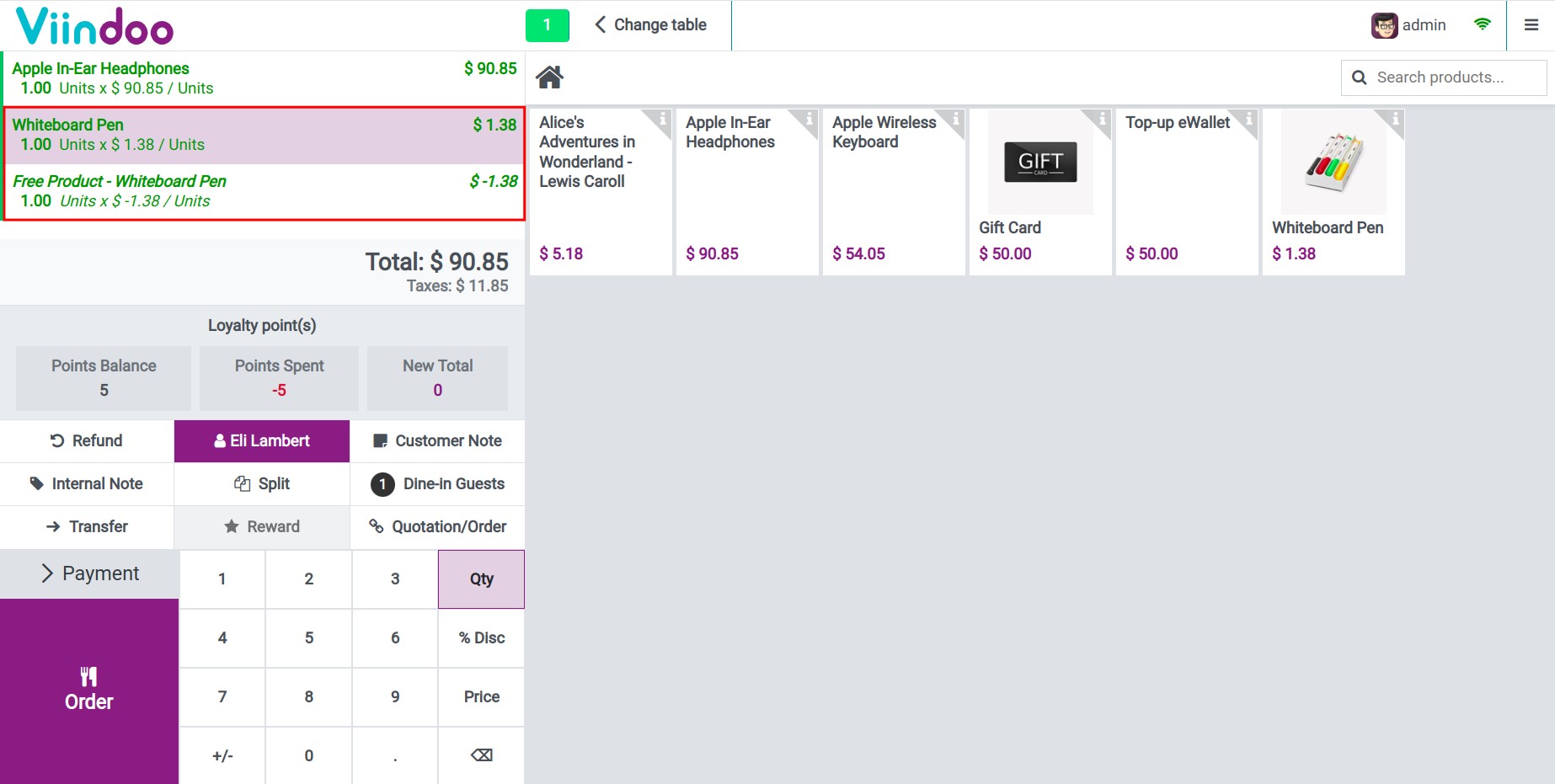
Task: Click the Points Balance box
Action: click(104, 378)
